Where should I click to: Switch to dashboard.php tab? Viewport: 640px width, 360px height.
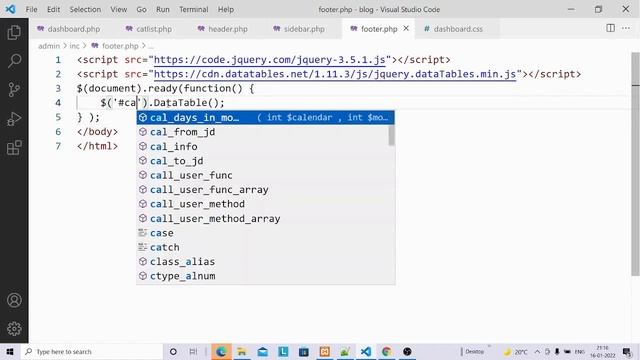coord(69,29)
